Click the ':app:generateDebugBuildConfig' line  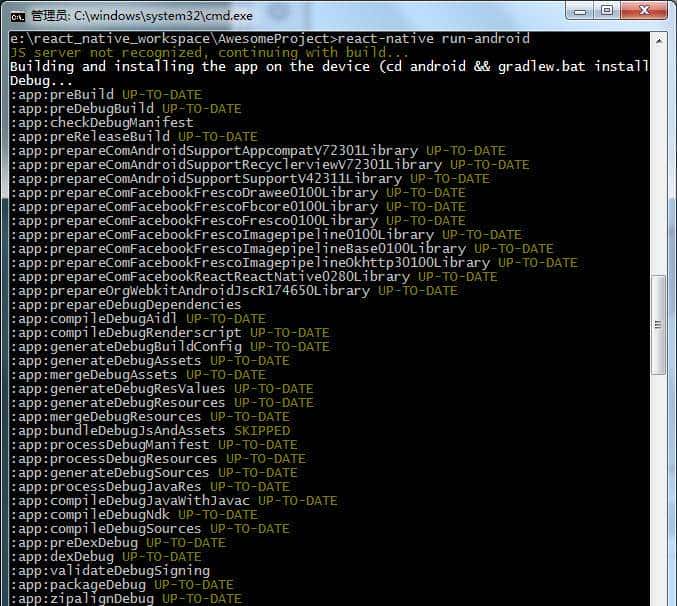pos(170,347)
